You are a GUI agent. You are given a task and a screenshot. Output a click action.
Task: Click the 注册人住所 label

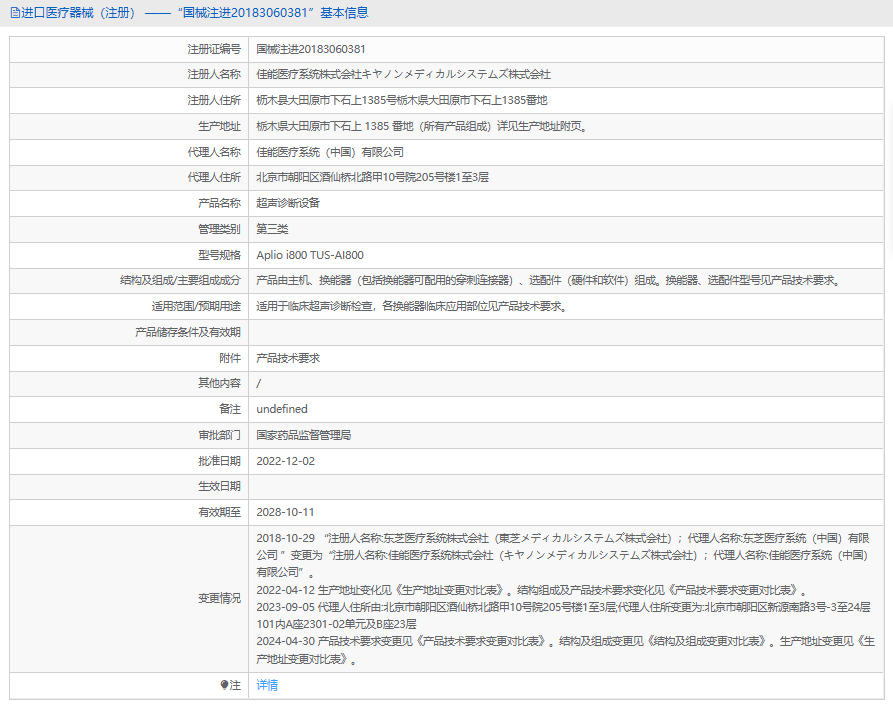(x=214, y=100)
